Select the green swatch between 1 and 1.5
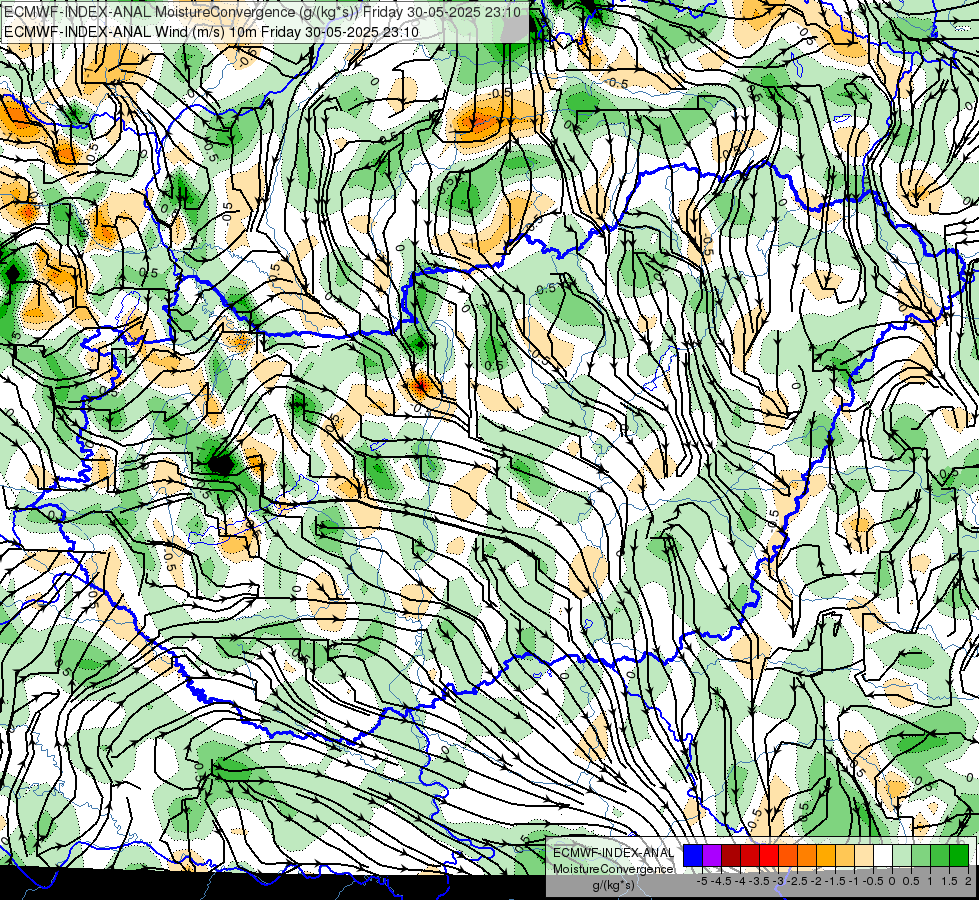Screen dimensions: 979x900 (x=940, y=855)
